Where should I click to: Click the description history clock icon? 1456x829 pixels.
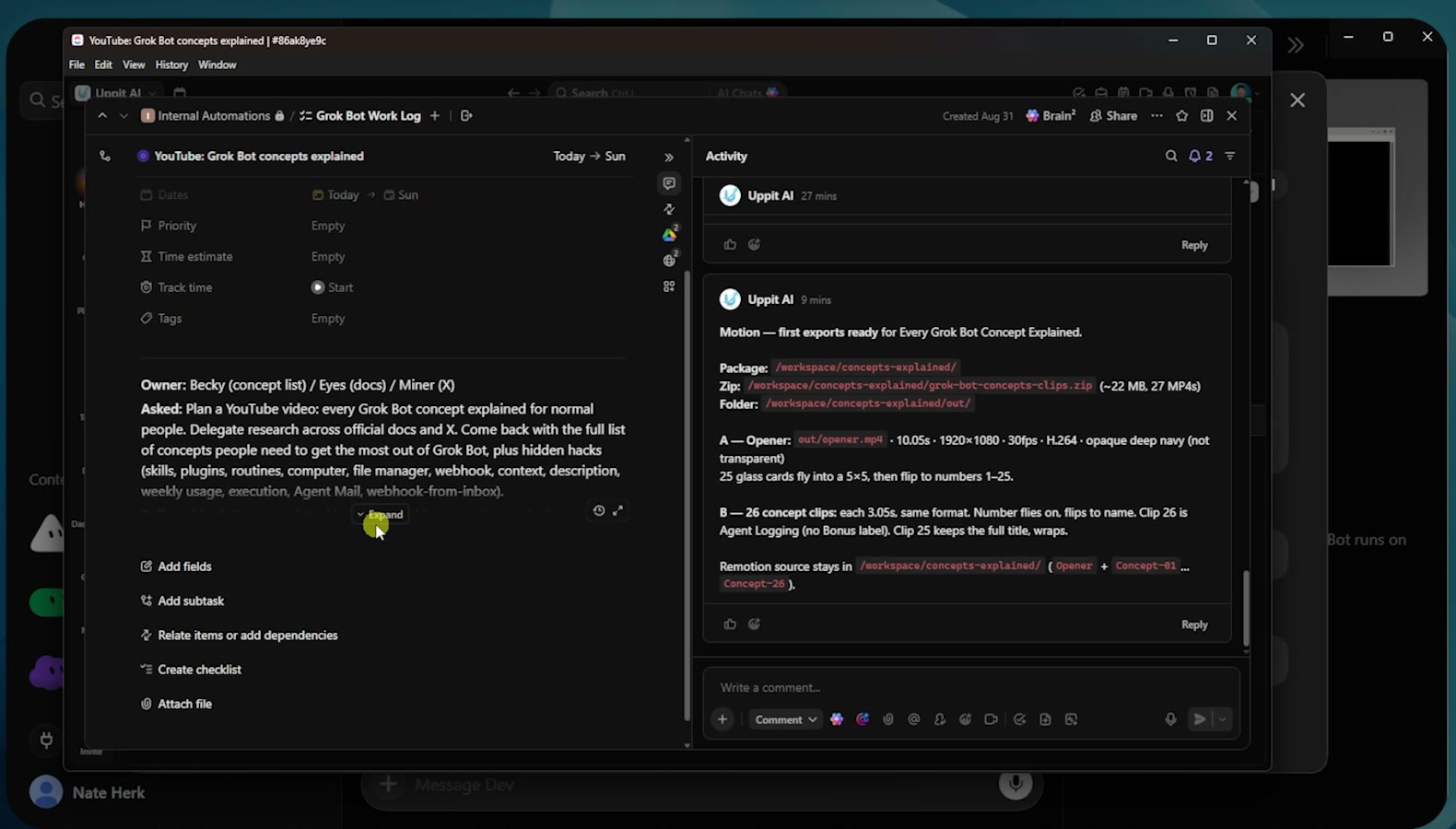[x=599, y=510]
